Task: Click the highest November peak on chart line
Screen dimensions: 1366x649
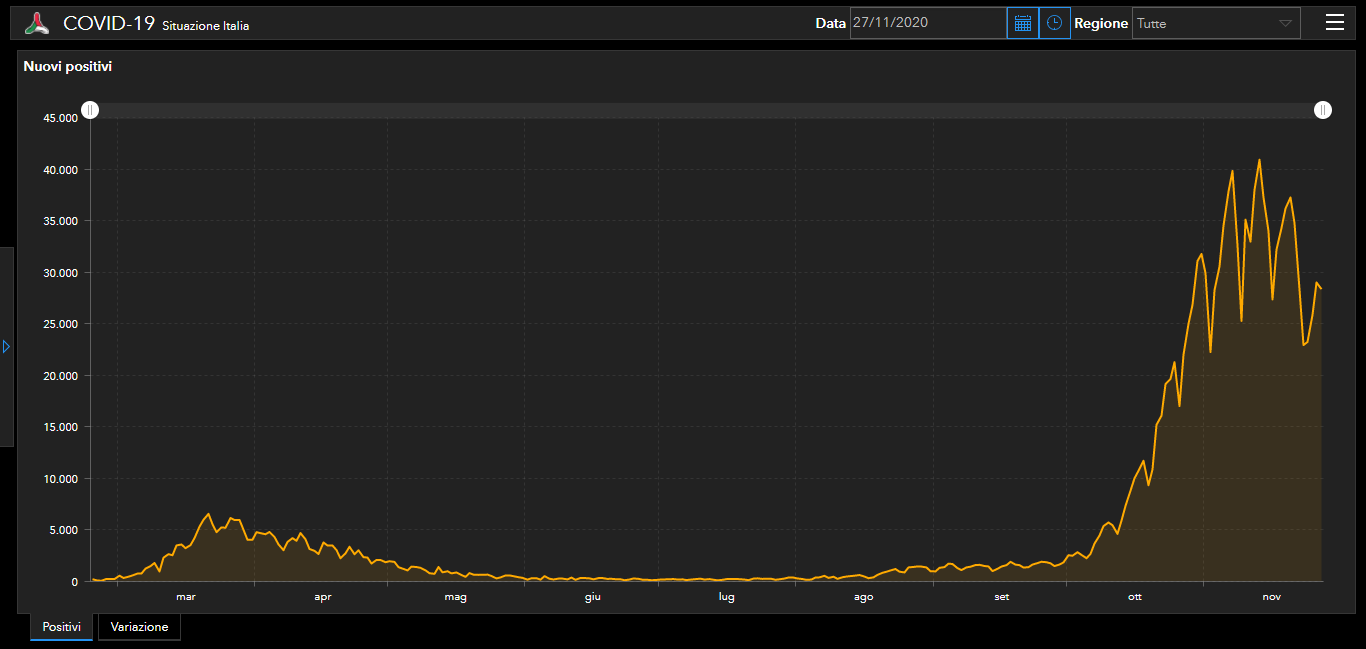Action: tap(1259, 160)
